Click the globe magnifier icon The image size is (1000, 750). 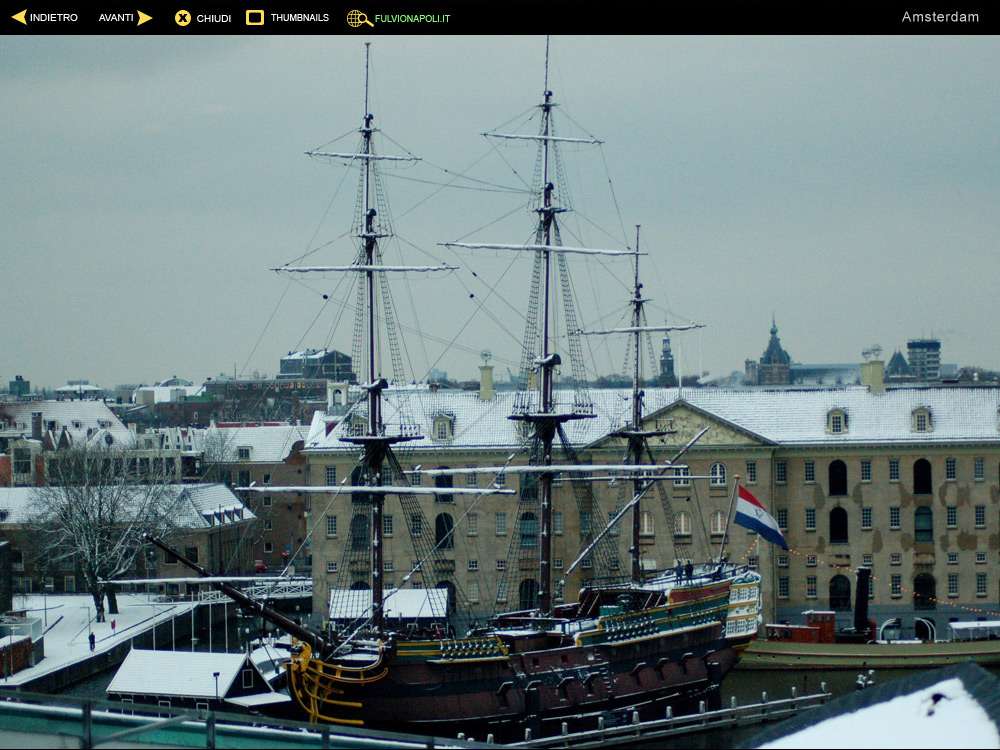pyautogui.click(x=360, y=18)
